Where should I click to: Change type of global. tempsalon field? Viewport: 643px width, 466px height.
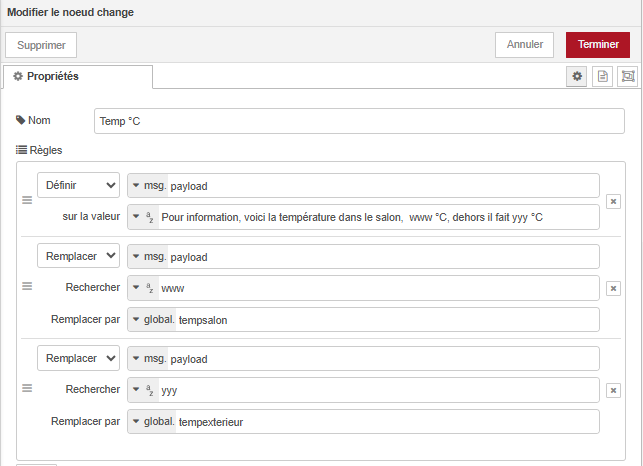[x=152, y=320]
